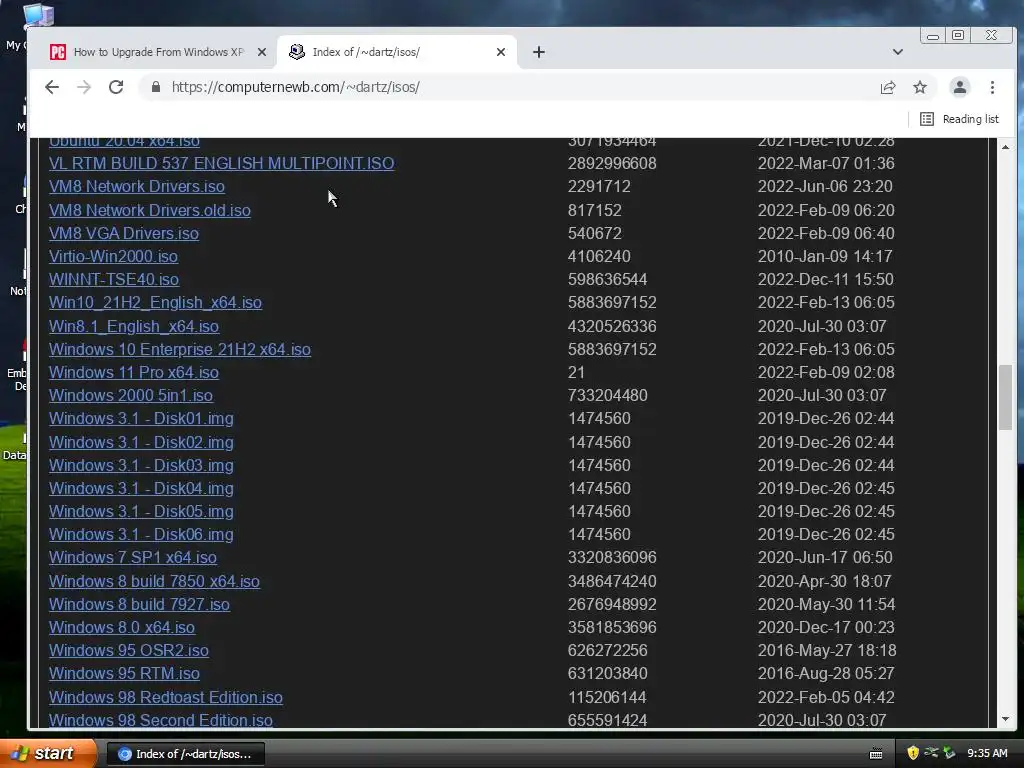Reload the current page
The image size is (1024, 768).
pos(116,87)
